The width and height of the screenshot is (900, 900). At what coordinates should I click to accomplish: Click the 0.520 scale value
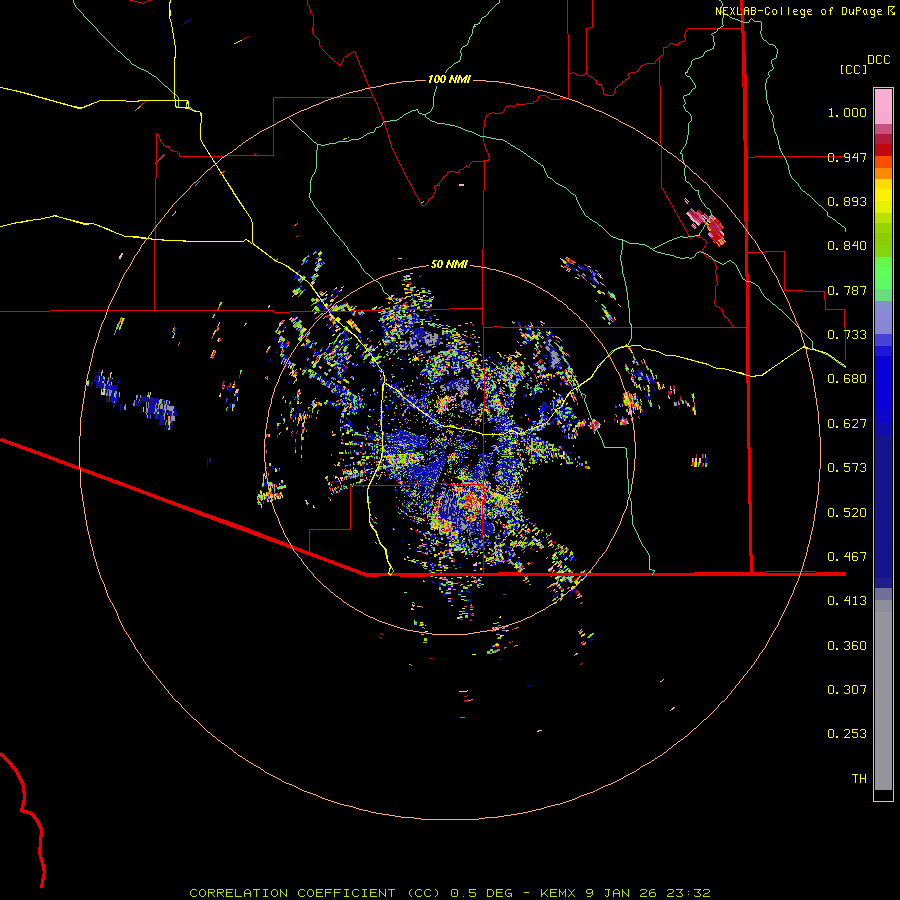(847, 513)
